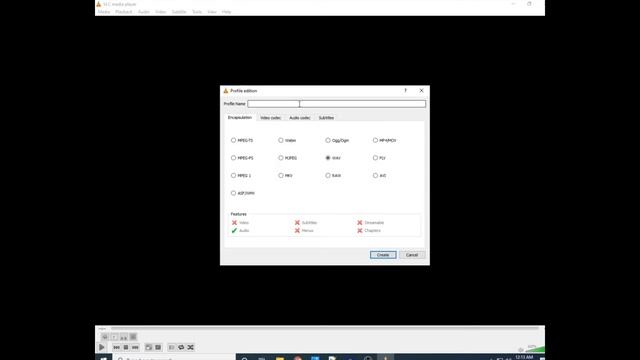Switch to the Video codec tab
The width and height of the screenshot is (640, 360).
pyautogui.click(x=271, y=118)
